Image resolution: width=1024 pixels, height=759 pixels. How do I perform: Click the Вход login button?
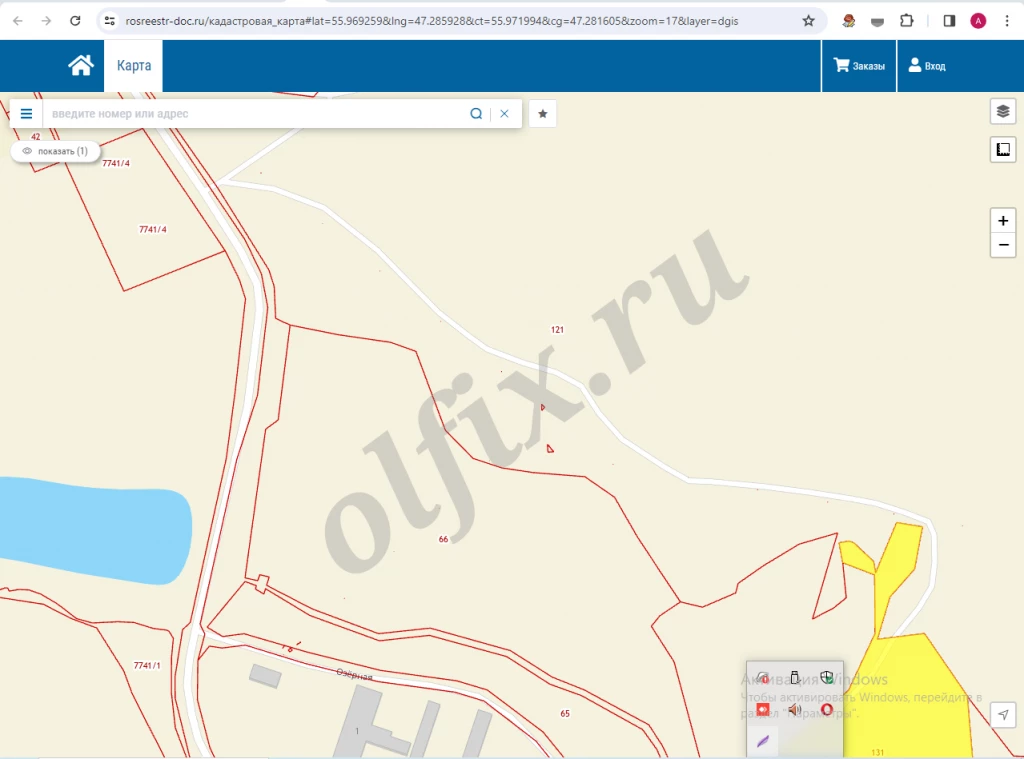coord(926,66)
